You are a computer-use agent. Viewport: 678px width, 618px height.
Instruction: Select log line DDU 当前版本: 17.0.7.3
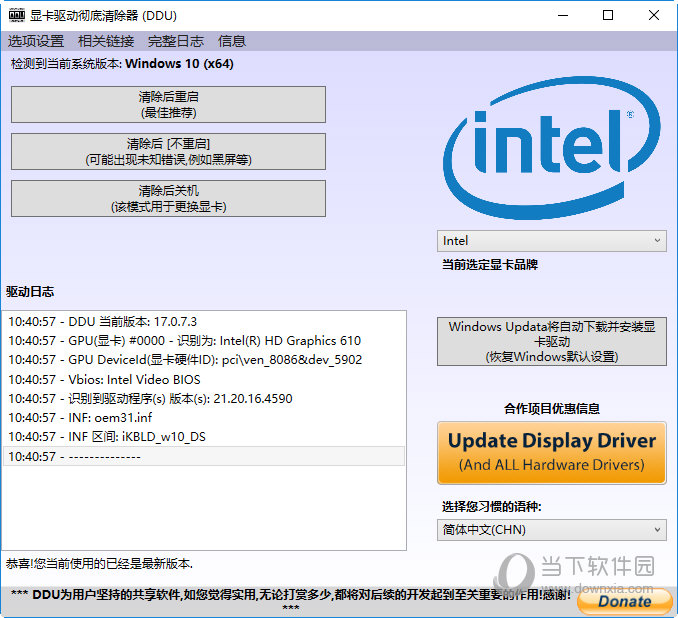204,322
